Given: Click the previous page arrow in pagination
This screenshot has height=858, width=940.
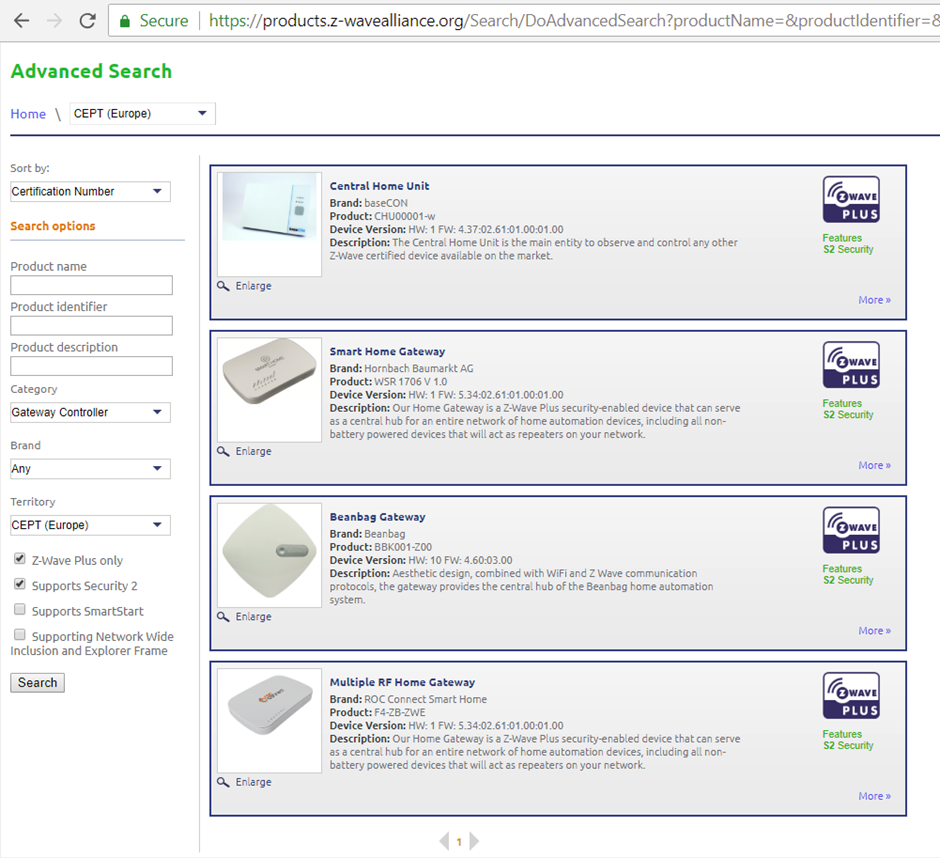Looking at the screenshot, I should click(444, 841).
